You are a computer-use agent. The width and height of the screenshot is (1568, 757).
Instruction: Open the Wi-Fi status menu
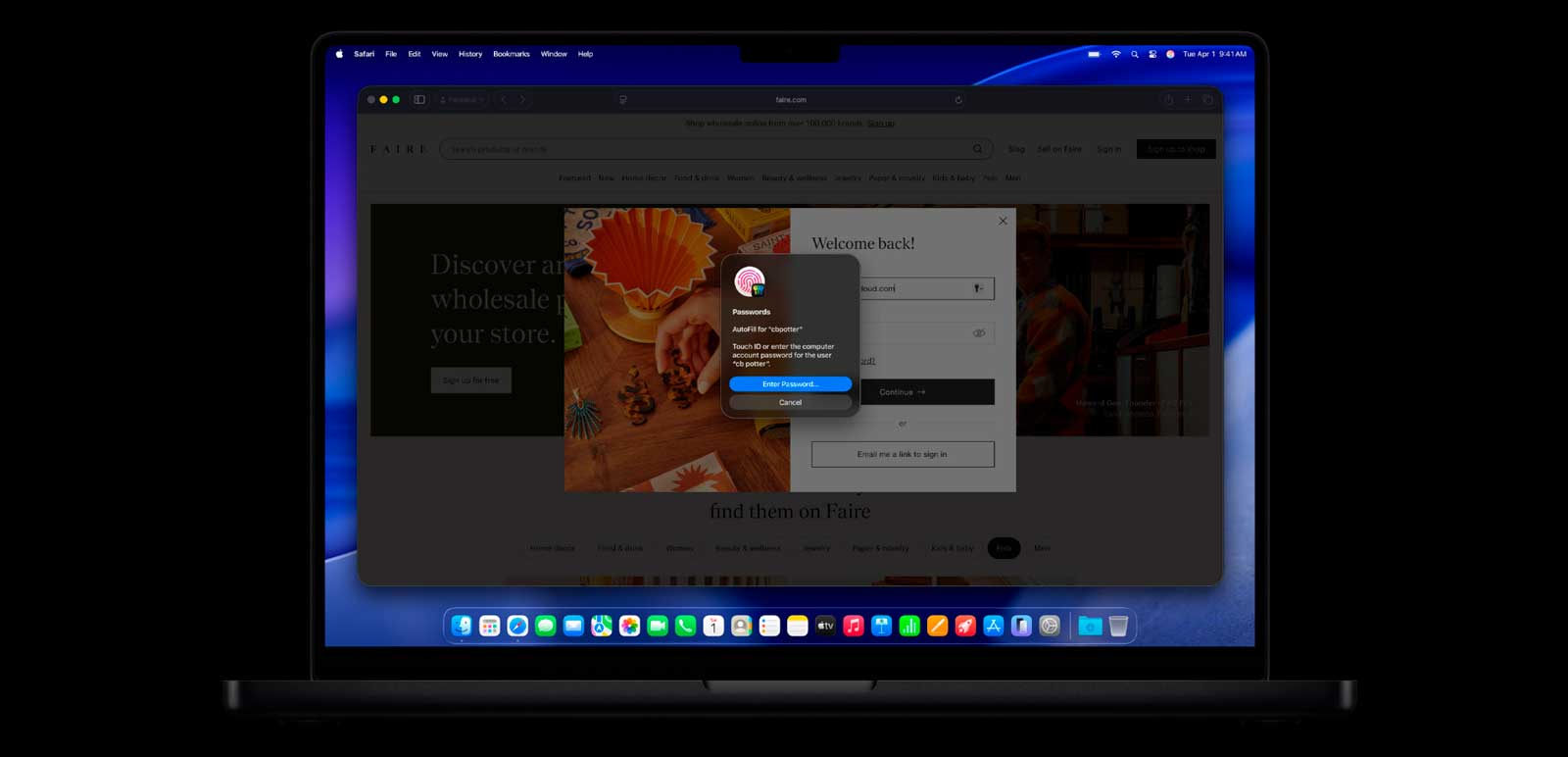[1115, 54]
